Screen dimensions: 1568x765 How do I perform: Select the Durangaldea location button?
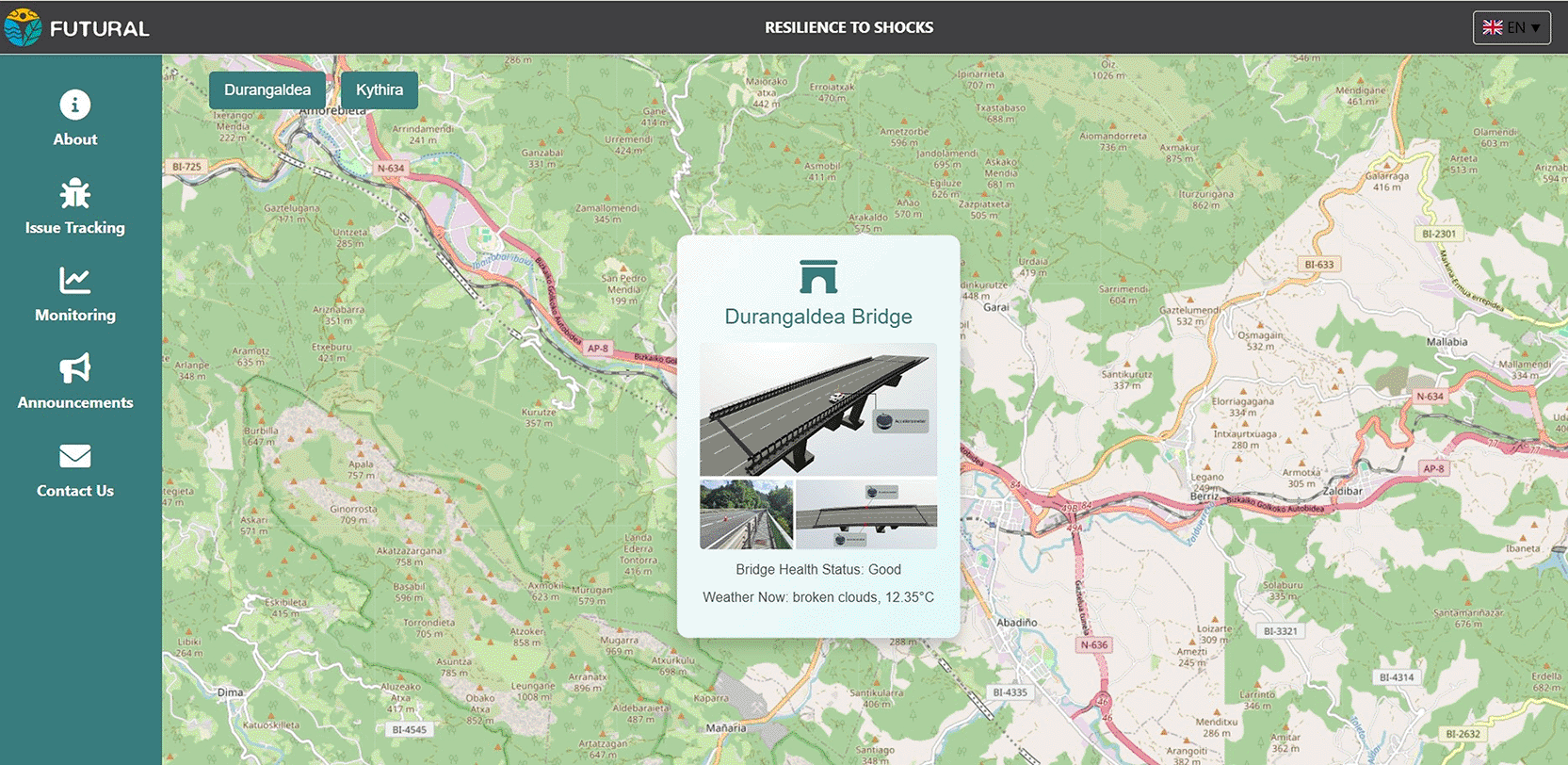[267, 90]
